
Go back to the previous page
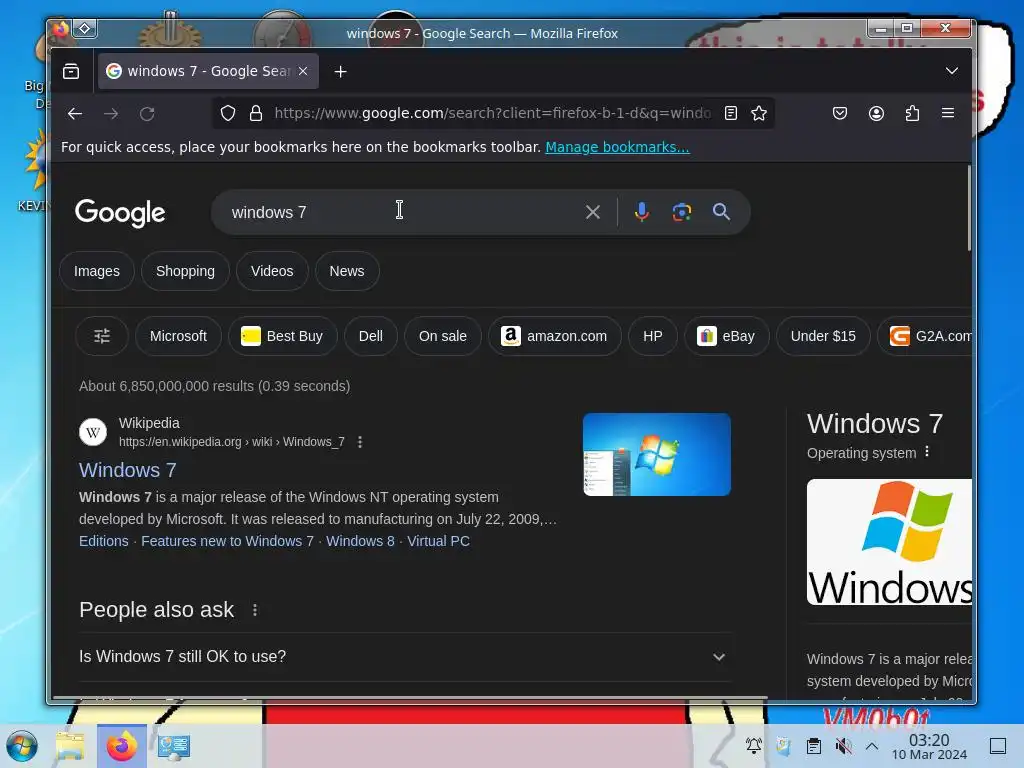(75, 114)
